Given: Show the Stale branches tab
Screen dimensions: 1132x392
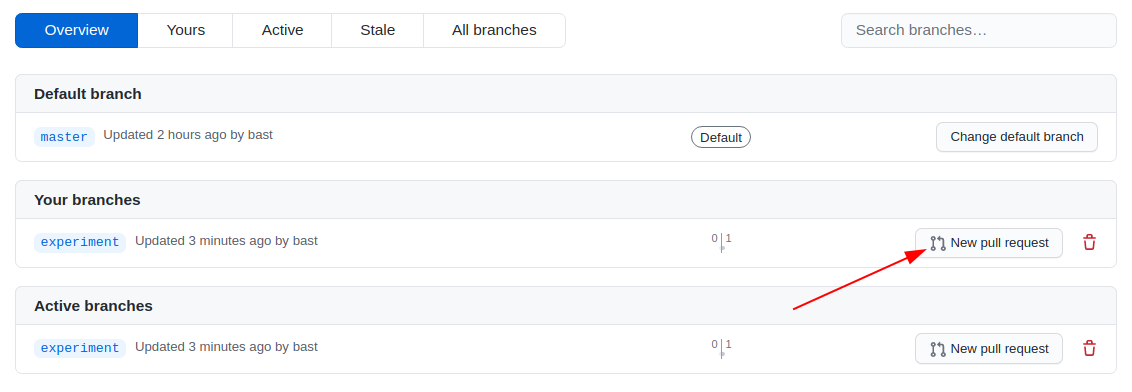Looking at the screenshot, I should click(378, 30).
